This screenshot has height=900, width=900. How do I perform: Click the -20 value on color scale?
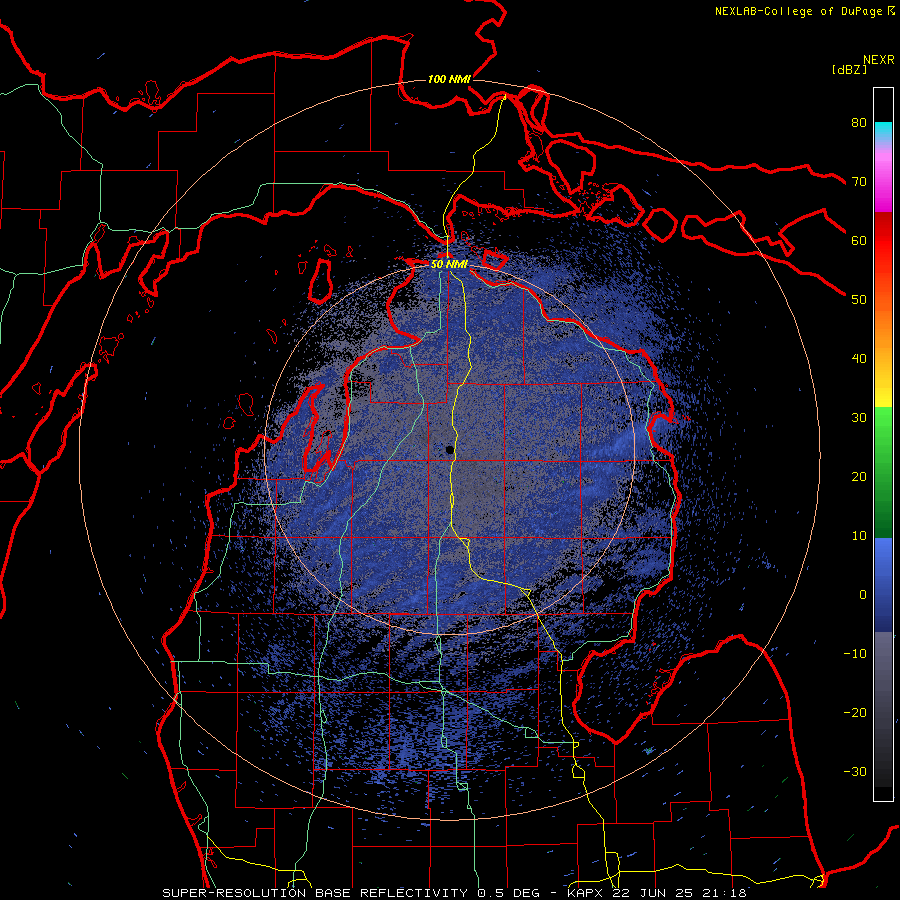(x=855, y=712)
